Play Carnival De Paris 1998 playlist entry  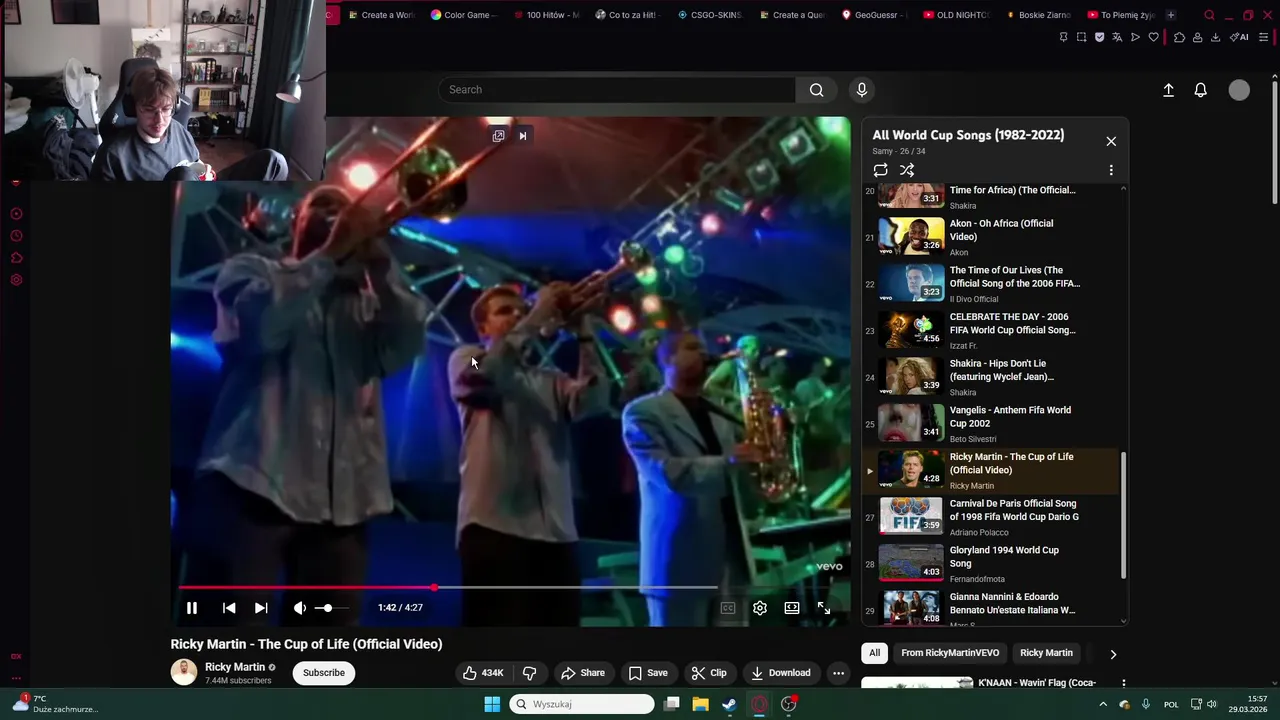(x=990, y=517)
